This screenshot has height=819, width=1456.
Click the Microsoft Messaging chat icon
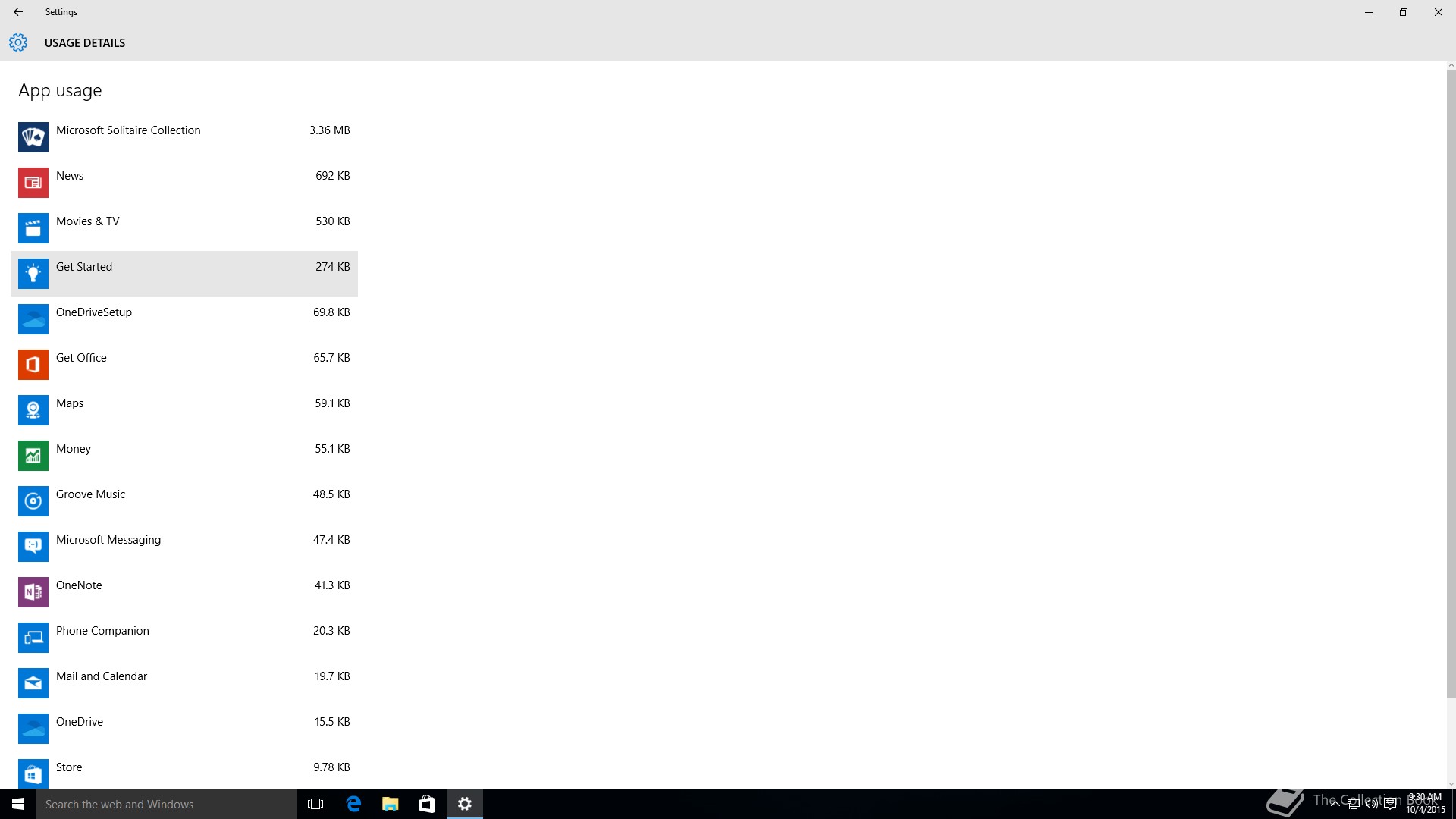[33, 547]
